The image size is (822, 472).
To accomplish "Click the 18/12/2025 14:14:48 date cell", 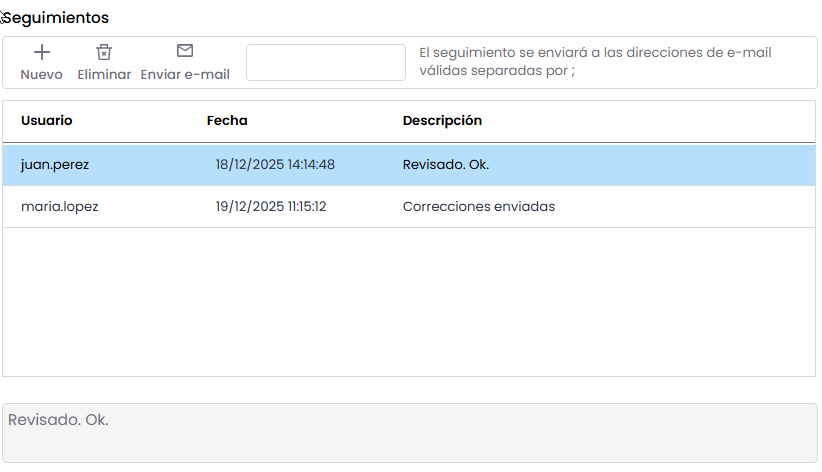I will pos(275,165).
